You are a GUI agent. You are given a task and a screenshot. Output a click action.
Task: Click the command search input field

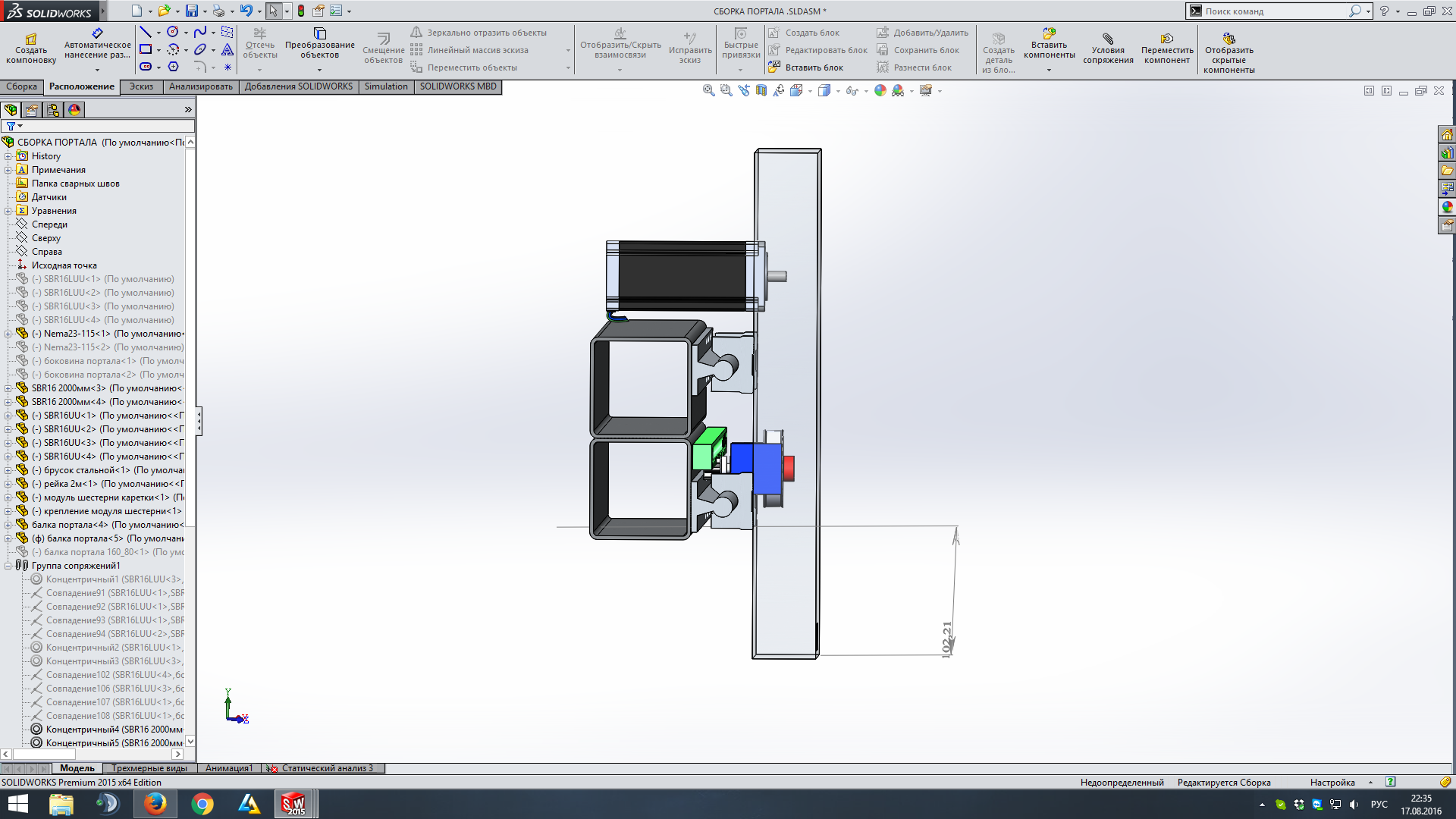(x=1274, y=11)
